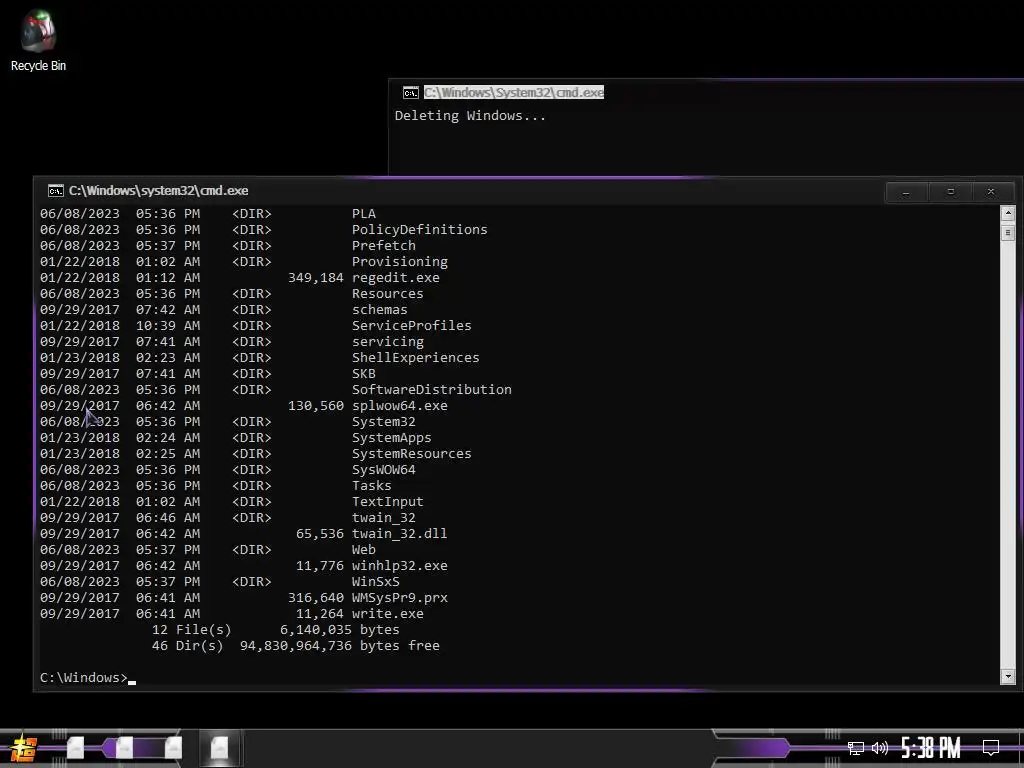The image size is (1024, 768).
Task: Click cmd icon of the Deleting Windows window
Action: [411, 93]
